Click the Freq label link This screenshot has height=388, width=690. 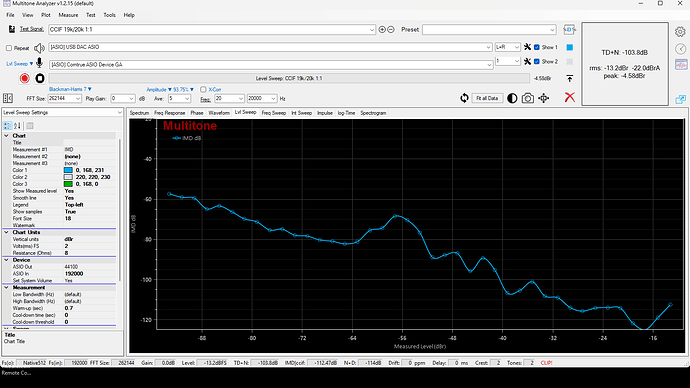pos(205,99)
